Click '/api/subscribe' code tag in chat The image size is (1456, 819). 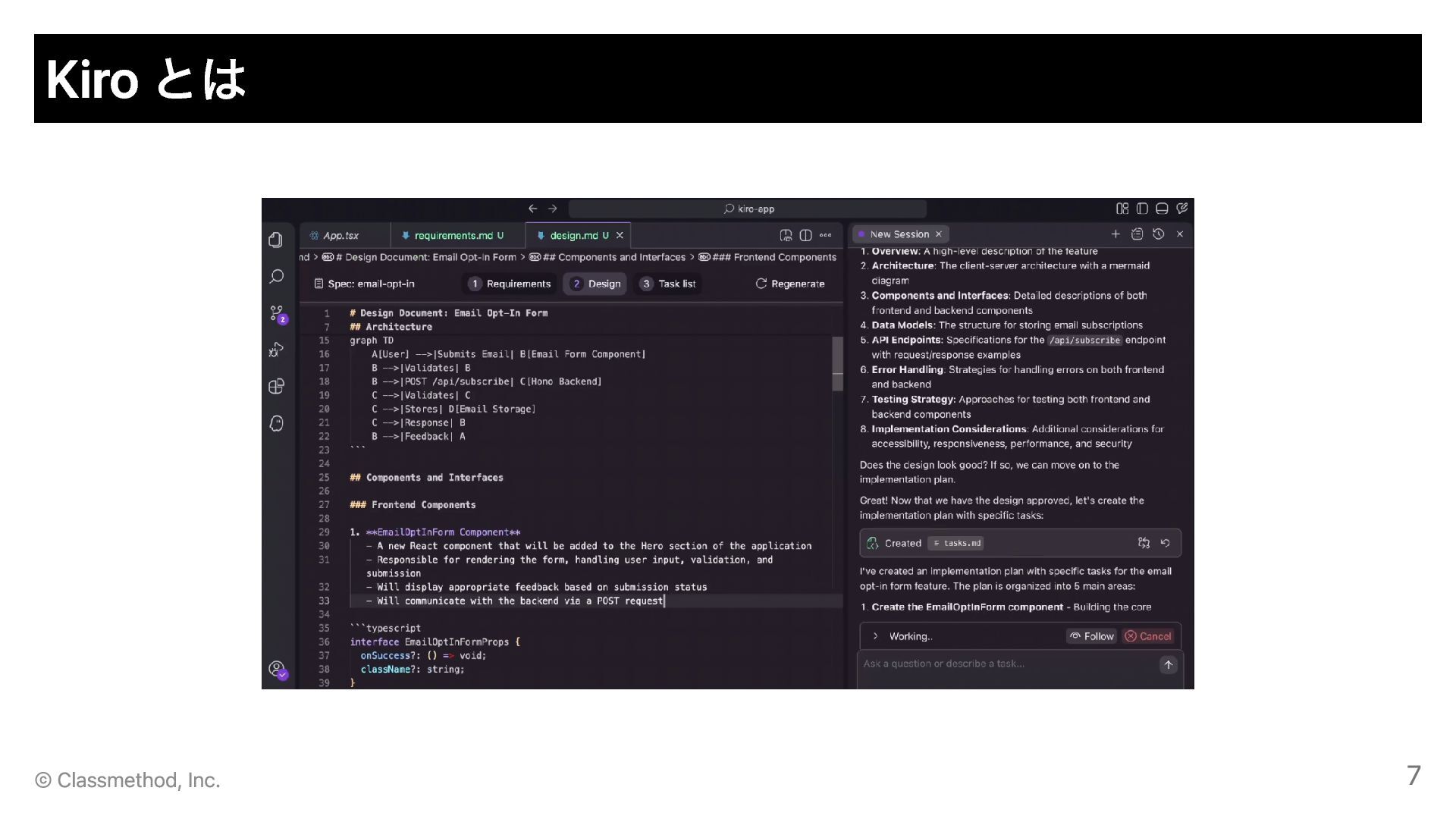1084,340
